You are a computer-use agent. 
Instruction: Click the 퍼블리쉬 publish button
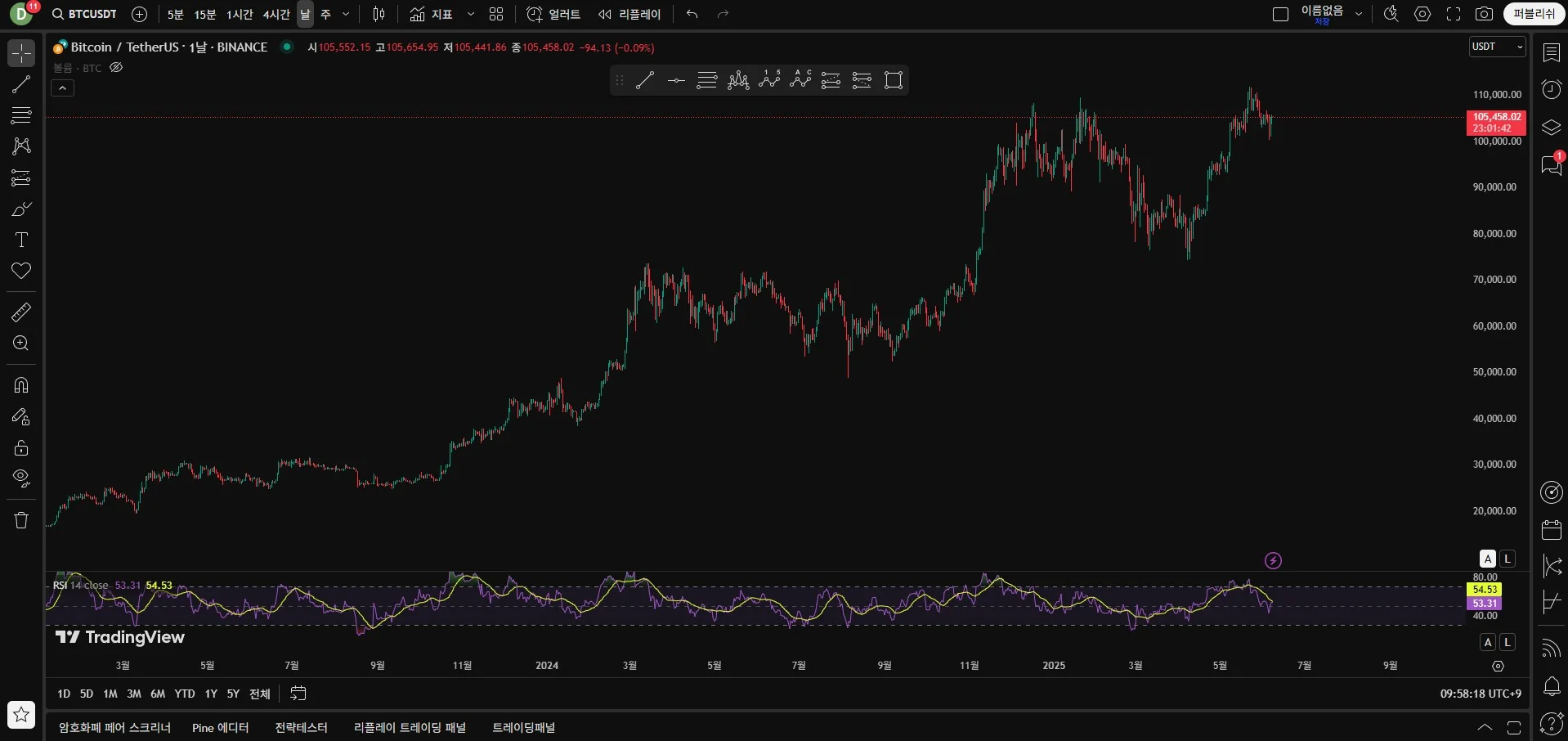[x=1534, y=14]
